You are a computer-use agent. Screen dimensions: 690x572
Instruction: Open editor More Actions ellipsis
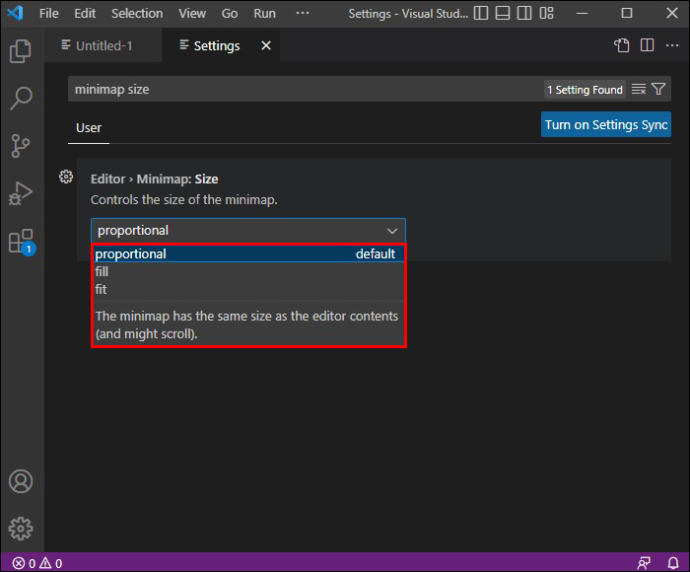[x=672, y=45]
